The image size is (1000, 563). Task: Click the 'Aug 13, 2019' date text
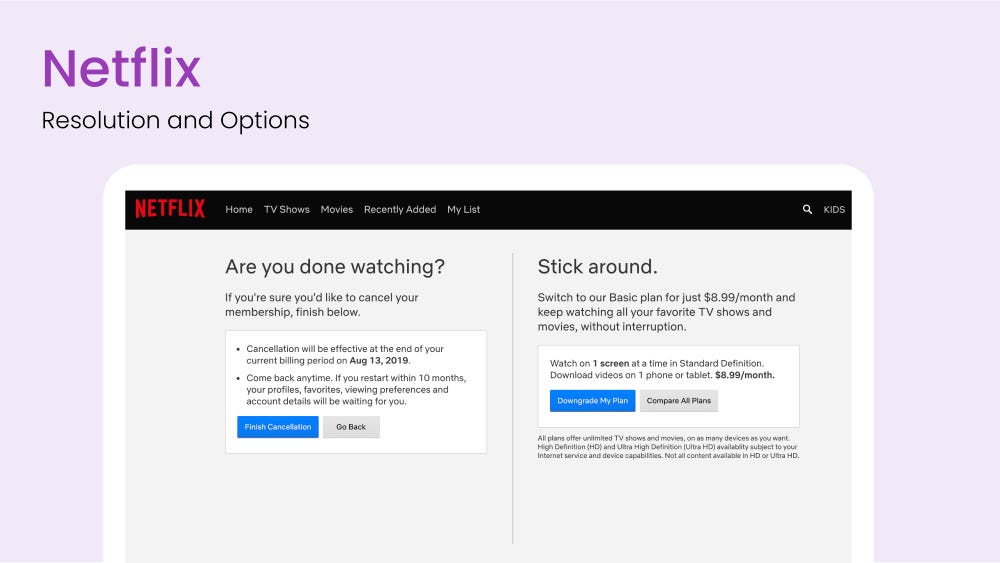coord(379,360)
